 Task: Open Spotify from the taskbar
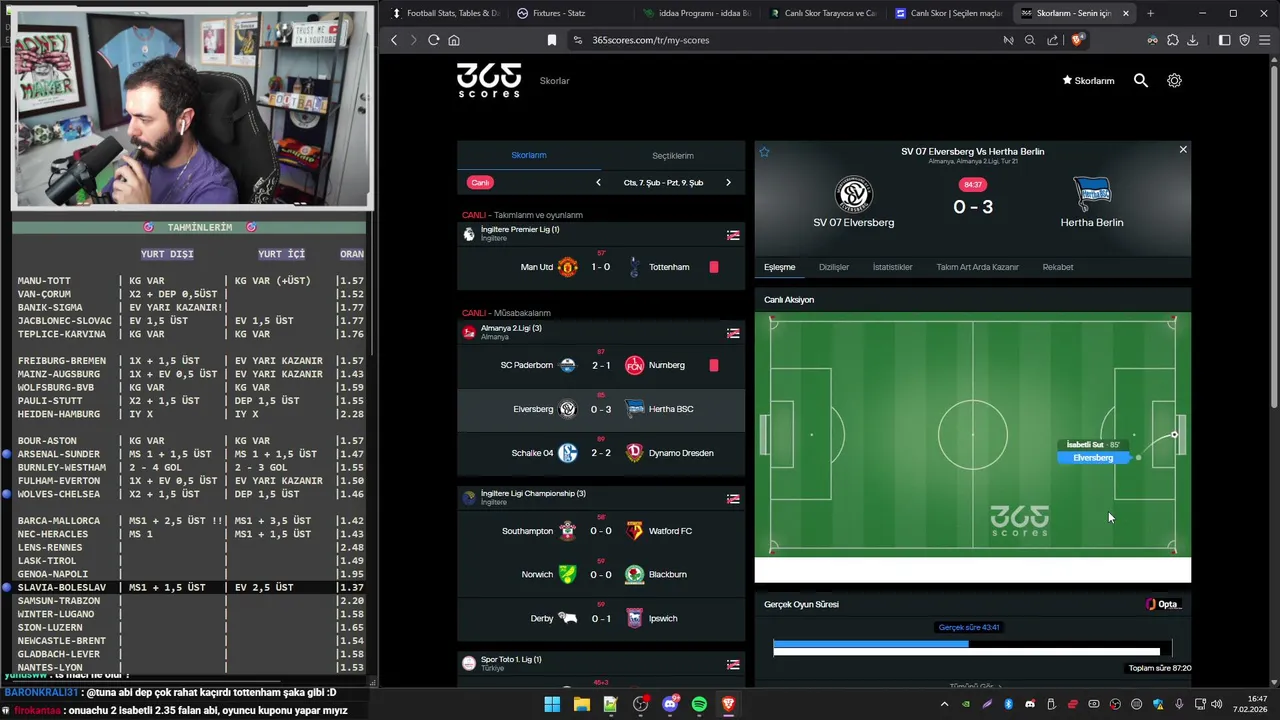[699, 704]
